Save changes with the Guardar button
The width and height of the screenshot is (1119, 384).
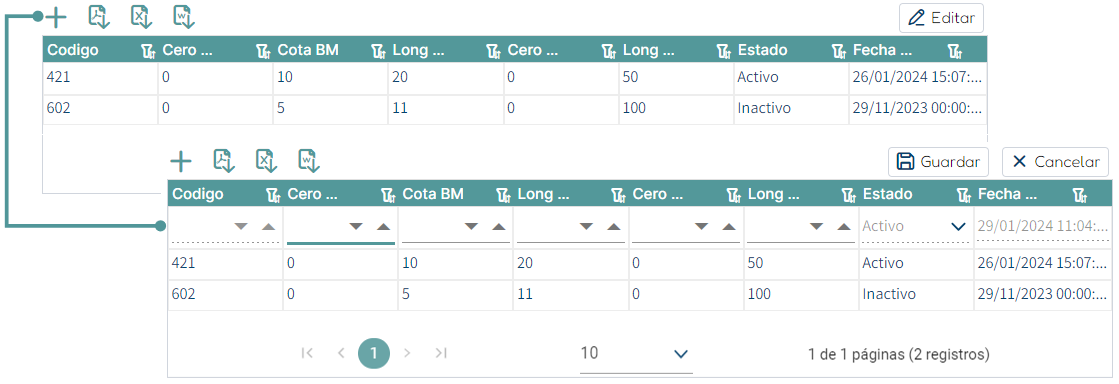click(938, 162)
